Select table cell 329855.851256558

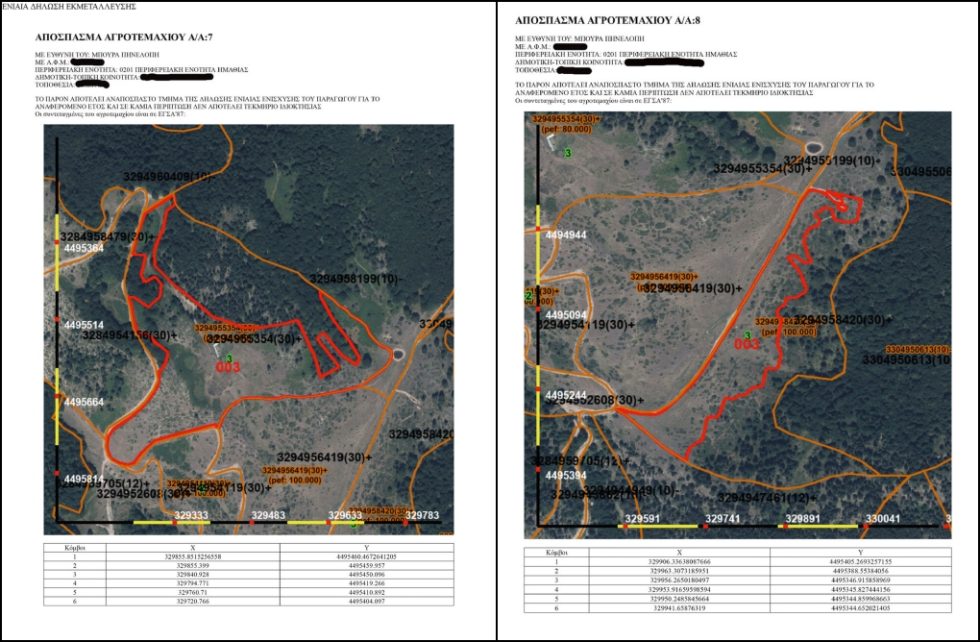point(193,556)
